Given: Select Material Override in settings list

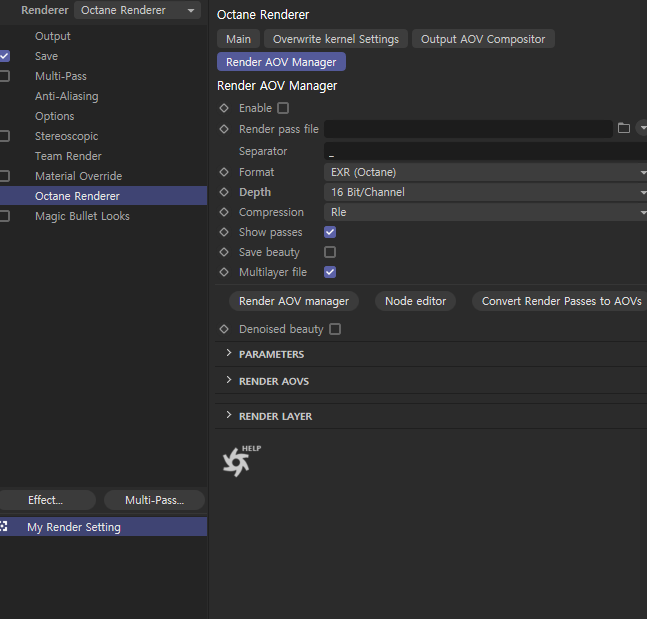Looking at the screenshot, I should click(78, 176).
